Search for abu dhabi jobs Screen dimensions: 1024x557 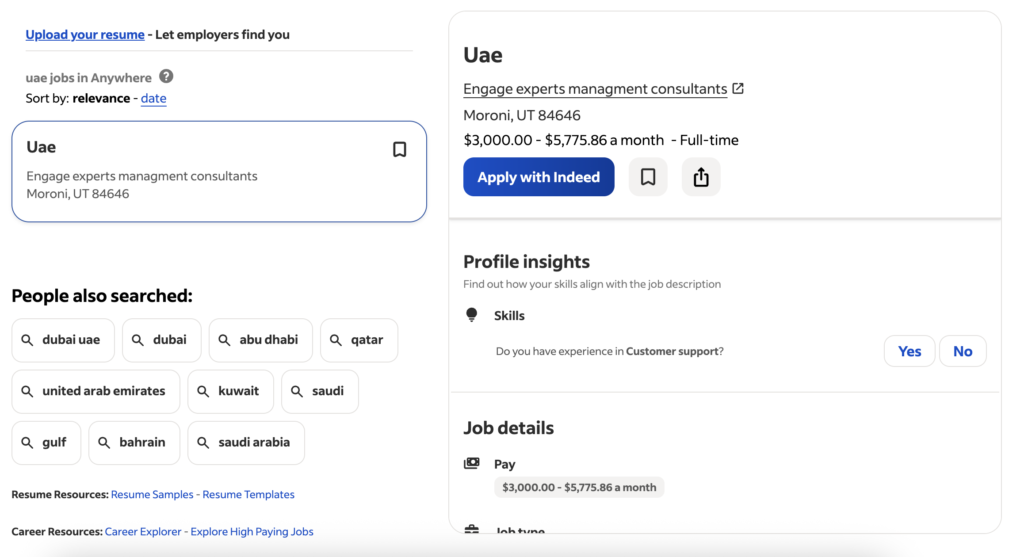[261, 340]
